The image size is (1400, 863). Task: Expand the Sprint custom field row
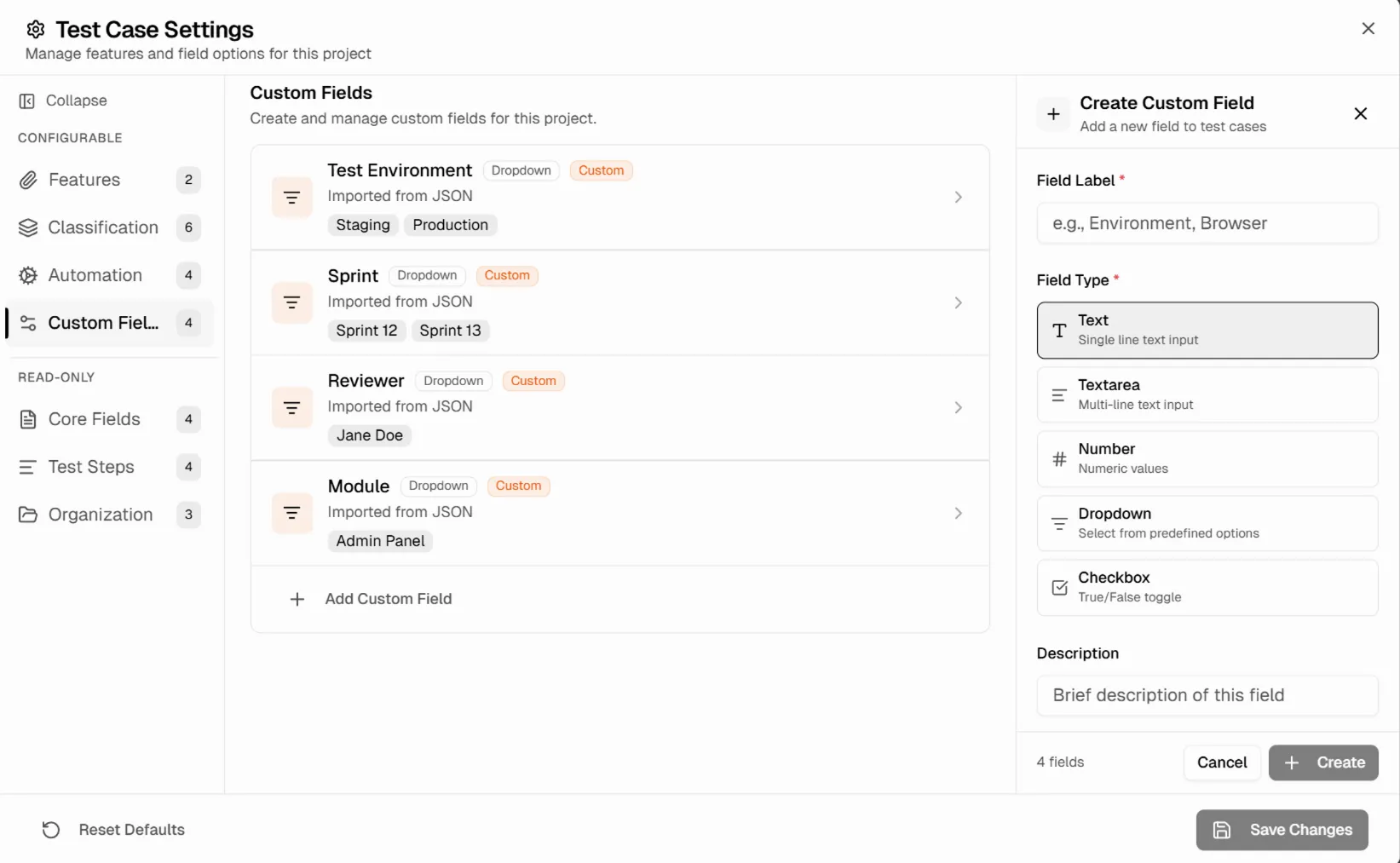click(x=958, y=302)
